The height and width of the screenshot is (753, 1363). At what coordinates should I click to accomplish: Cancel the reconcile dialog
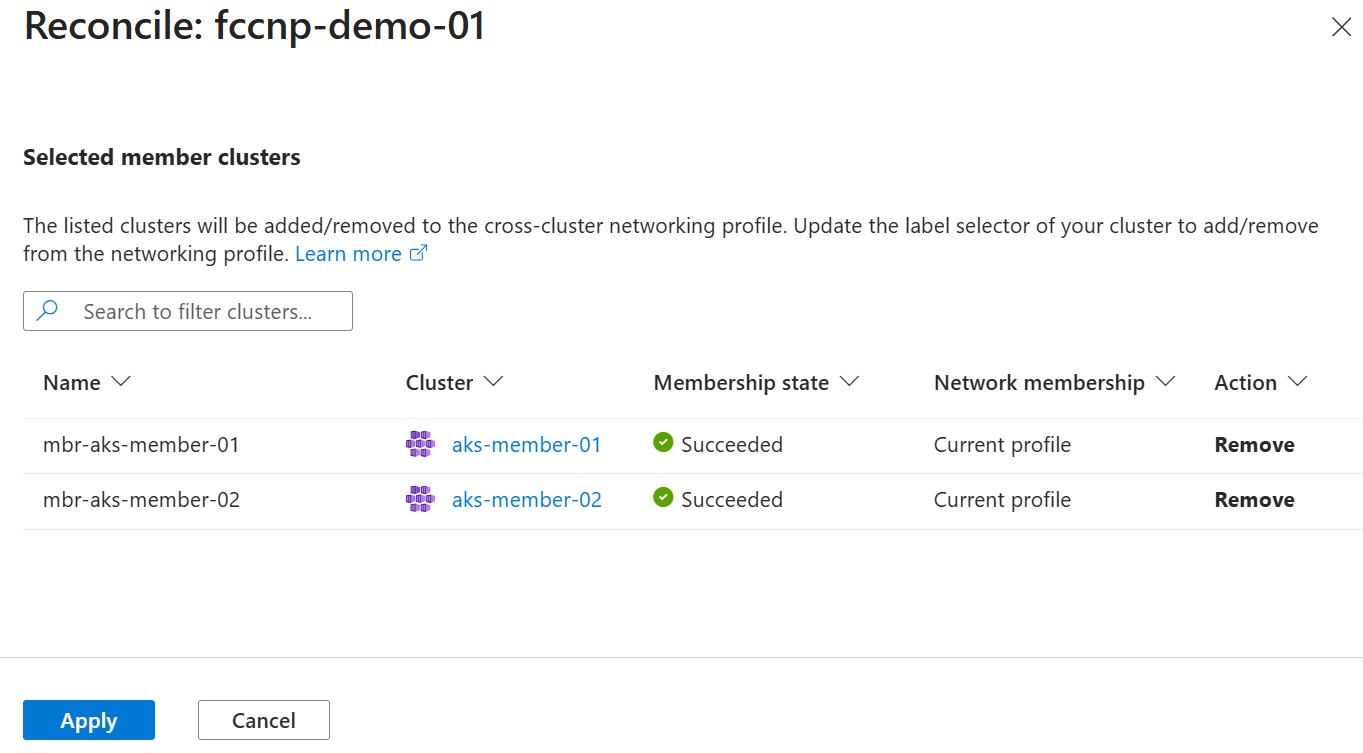pyautogui.click(x=264, y=720)
